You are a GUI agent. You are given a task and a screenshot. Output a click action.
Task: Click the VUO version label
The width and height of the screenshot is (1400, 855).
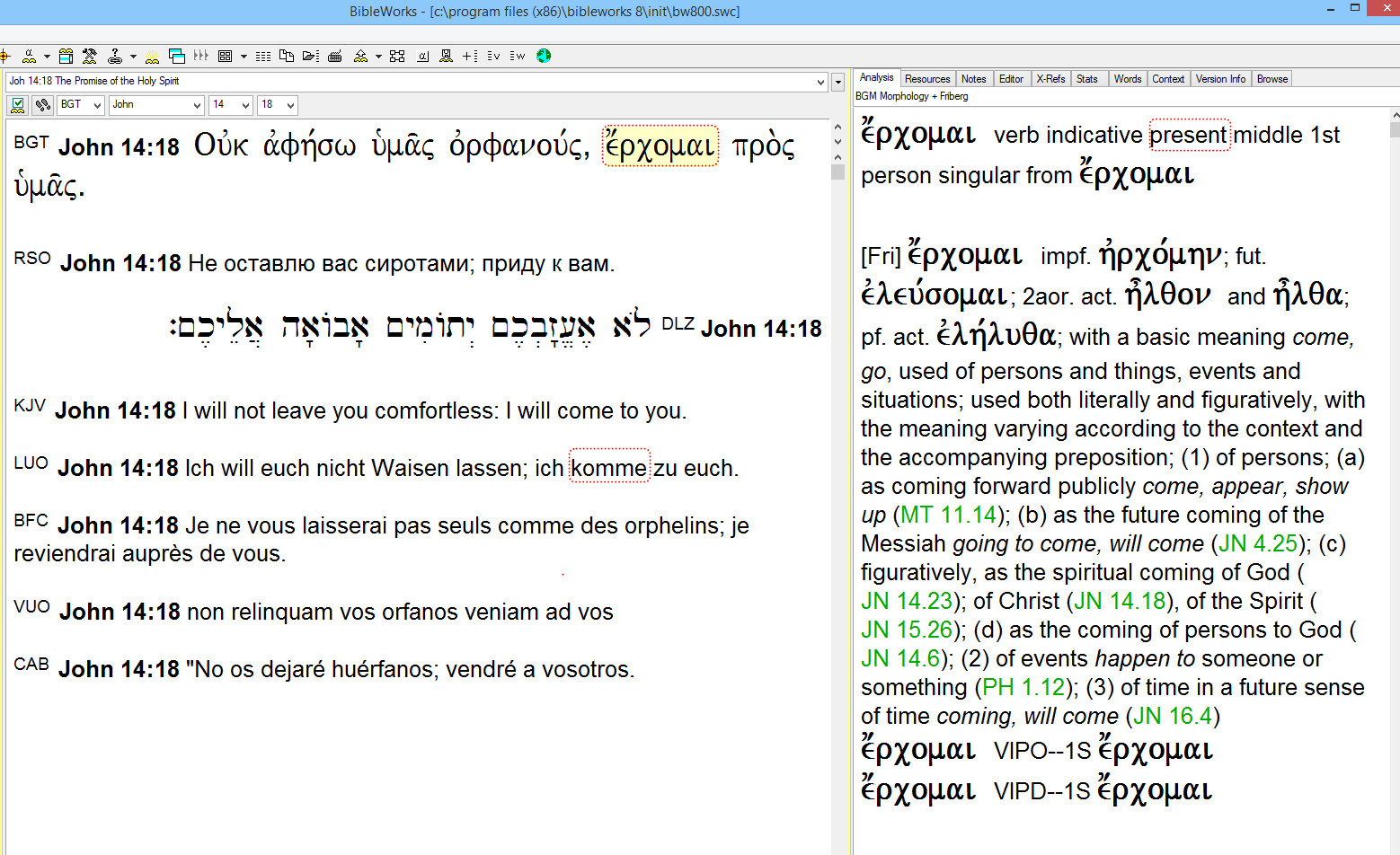pyautogui.click(x=32, y=607)
